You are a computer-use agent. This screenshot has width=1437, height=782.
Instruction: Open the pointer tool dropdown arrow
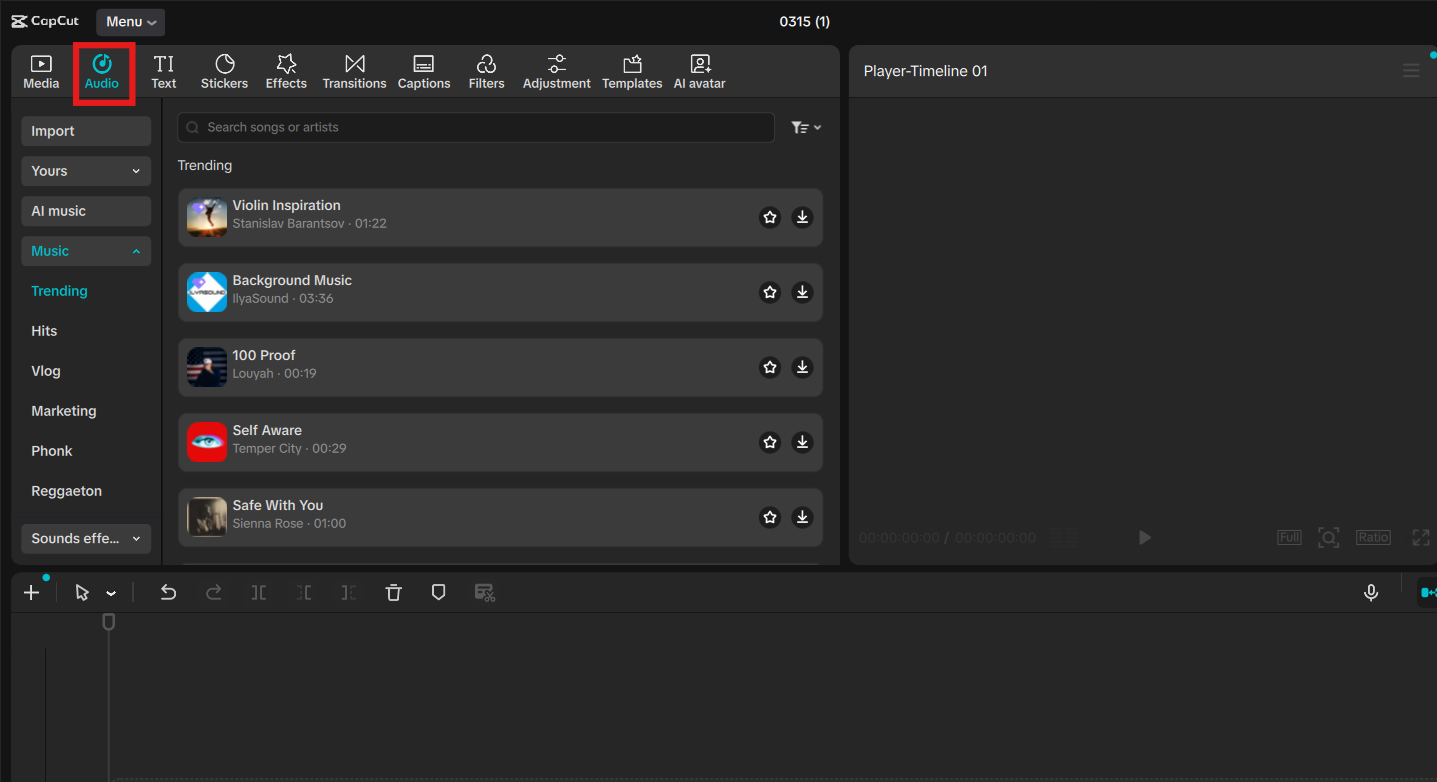[111, 594]
